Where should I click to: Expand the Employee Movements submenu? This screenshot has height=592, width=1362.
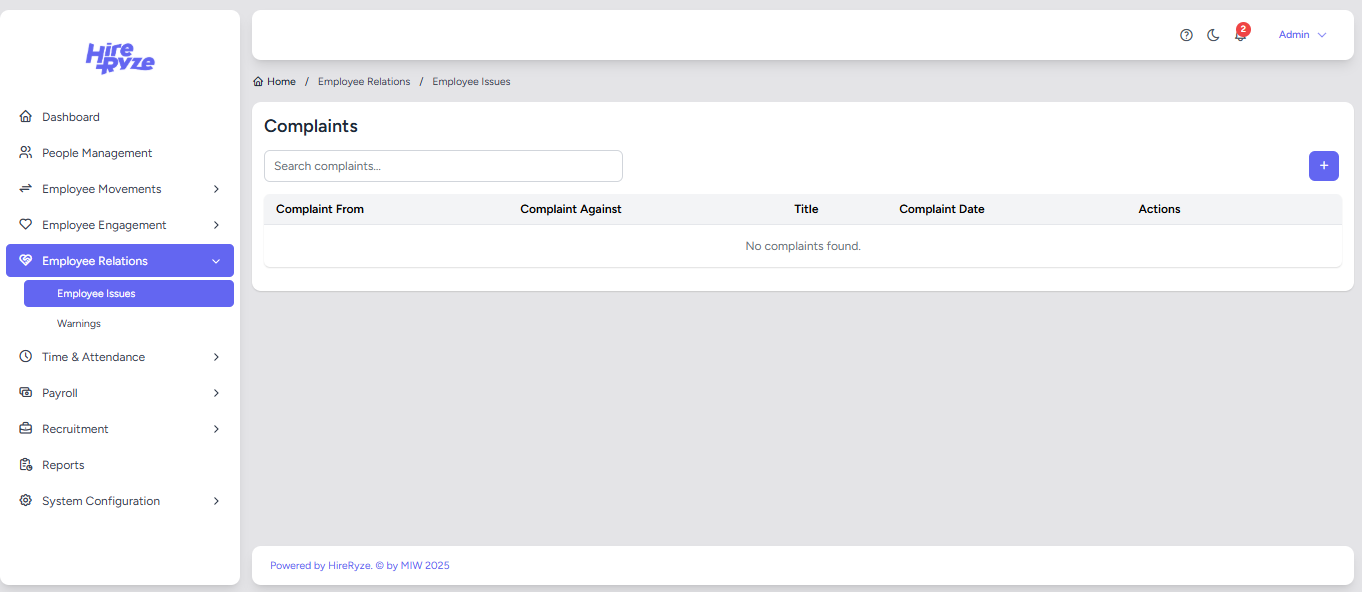coord(216,189)
